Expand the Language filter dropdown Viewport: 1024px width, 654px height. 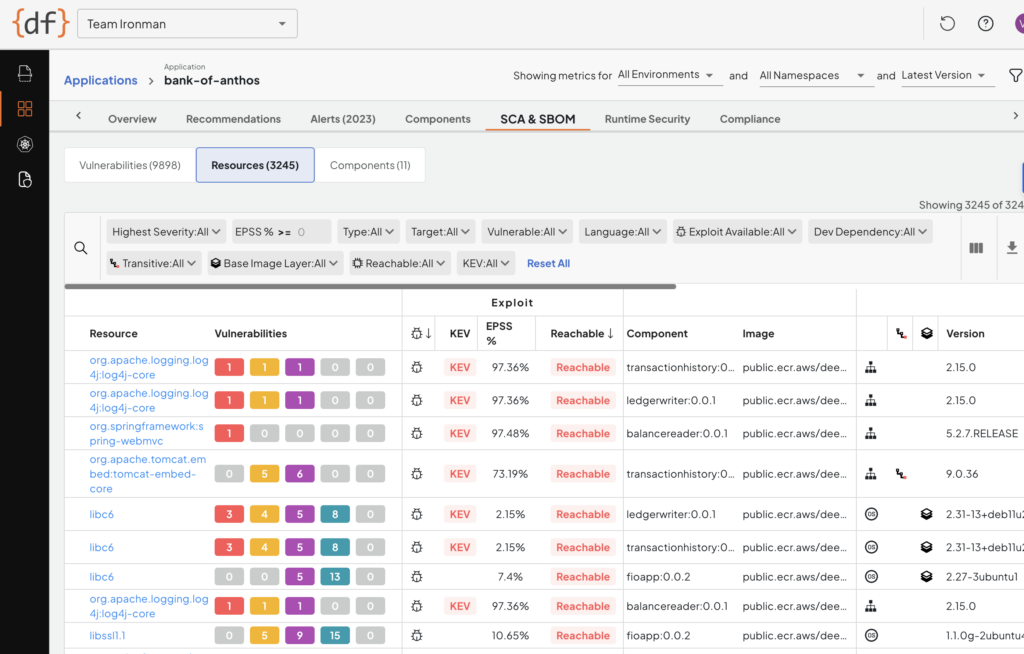point(622,232)
